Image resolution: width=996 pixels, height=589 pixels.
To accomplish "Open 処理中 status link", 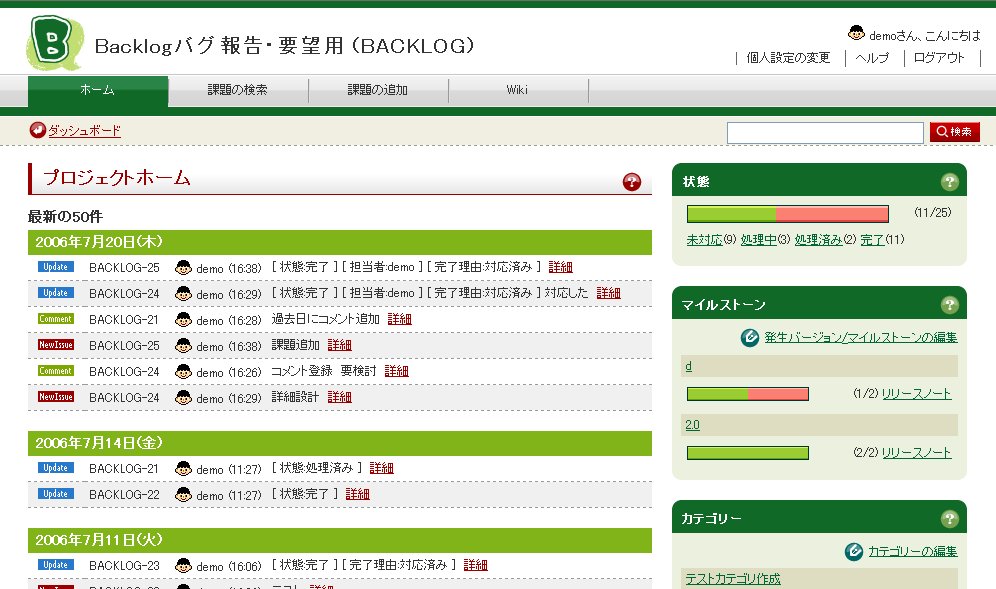I will tap(758, 240).
